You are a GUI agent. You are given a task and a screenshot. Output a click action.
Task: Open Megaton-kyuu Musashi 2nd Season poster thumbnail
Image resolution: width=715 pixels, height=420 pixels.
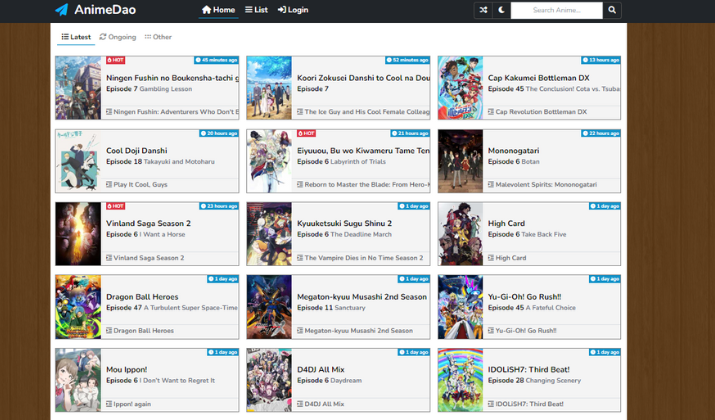pyautogui.click(x=269, y=307)
